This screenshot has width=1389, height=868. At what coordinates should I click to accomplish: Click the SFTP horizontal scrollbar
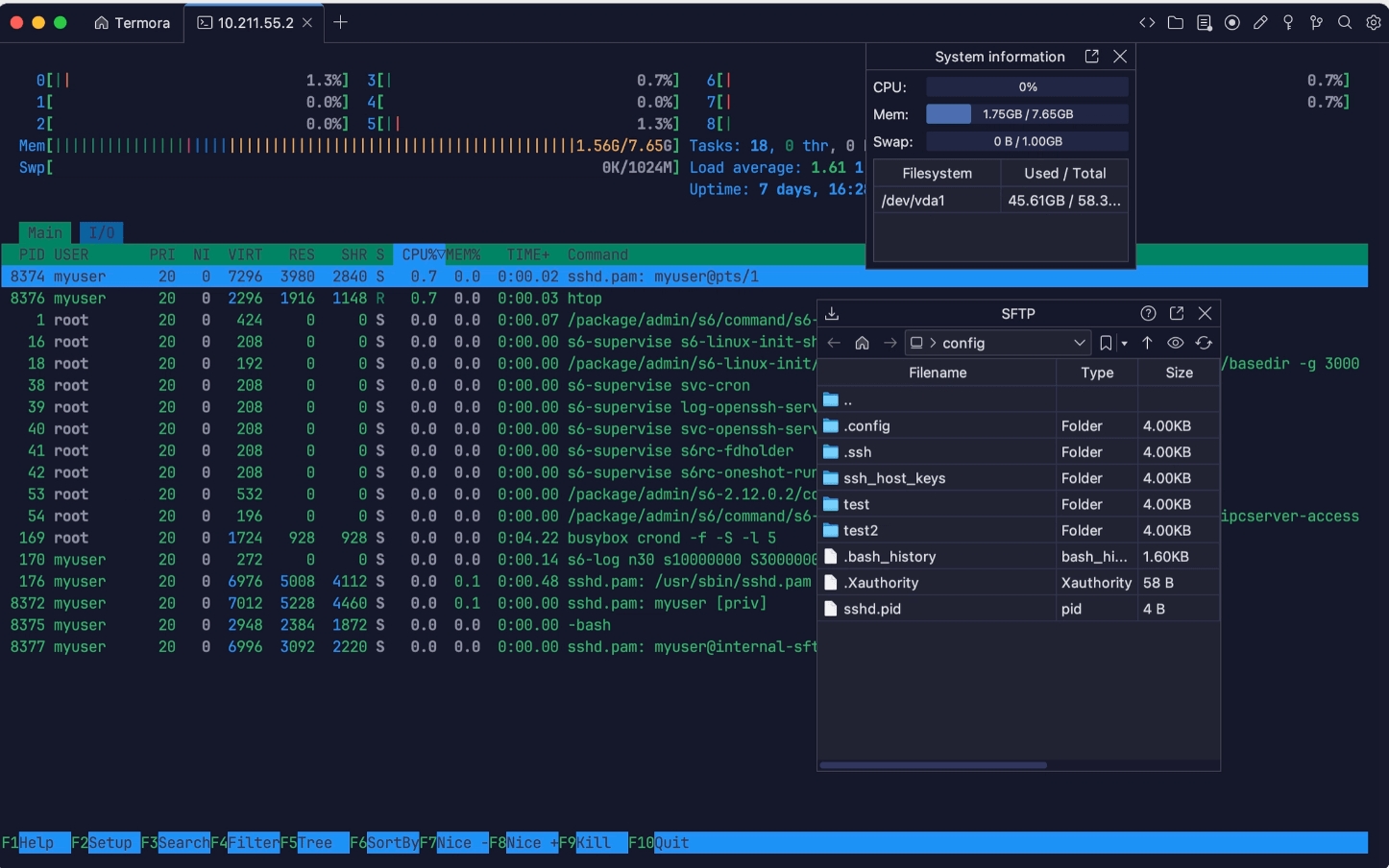pyautogui.click(x=933, y=765)
